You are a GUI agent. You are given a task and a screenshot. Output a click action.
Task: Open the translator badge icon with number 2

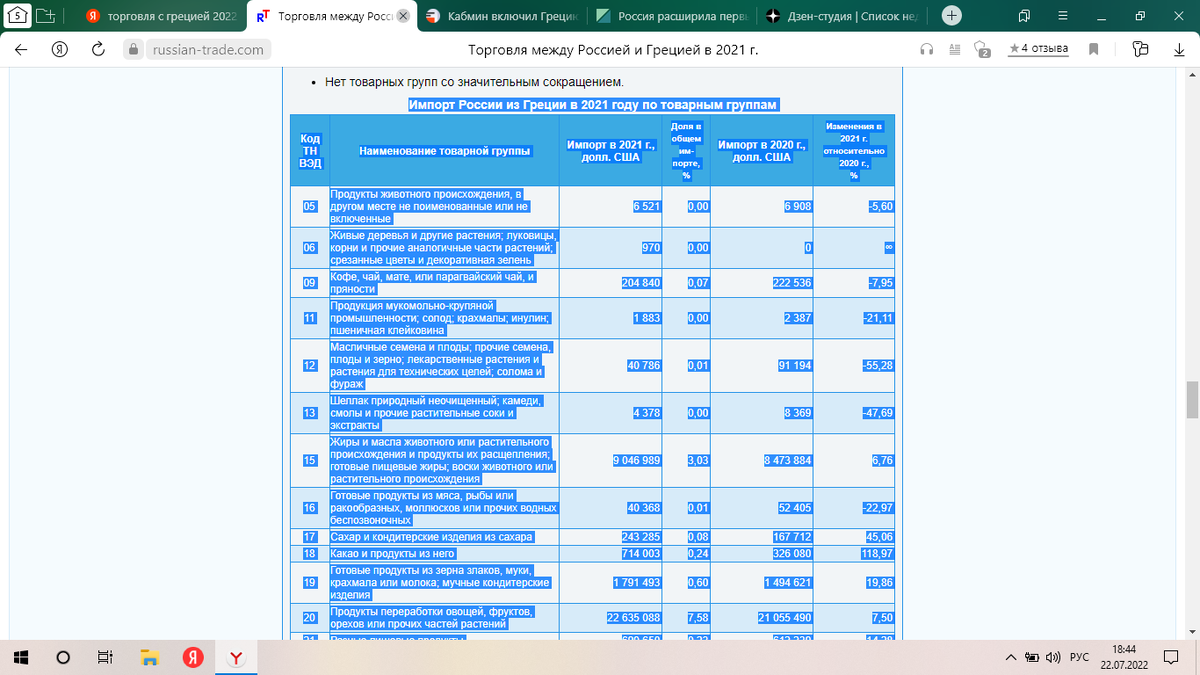982,49
